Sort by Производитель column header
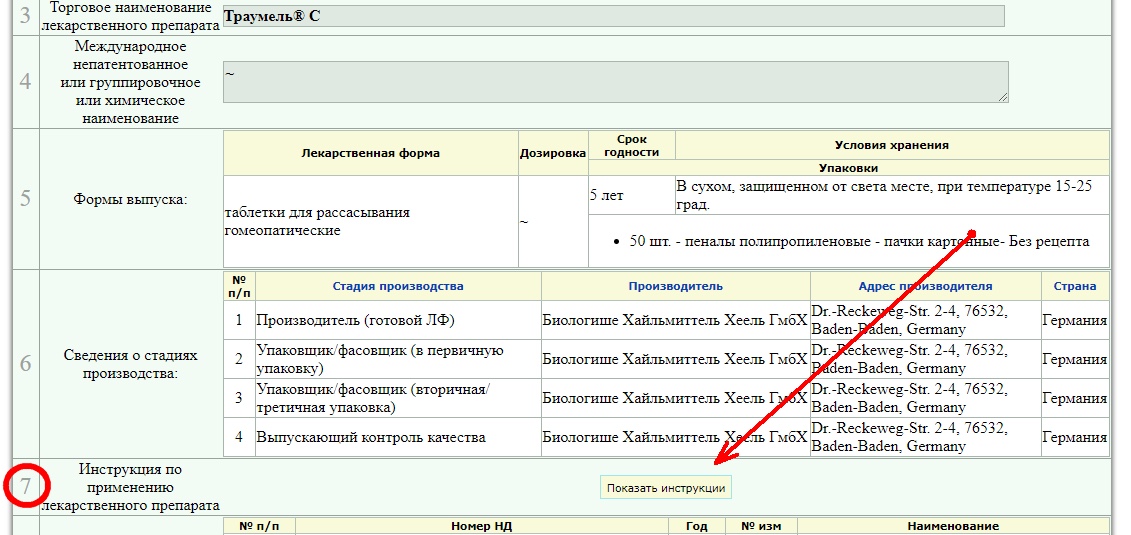Screen dimensions: 1131x535 [675, 286]
